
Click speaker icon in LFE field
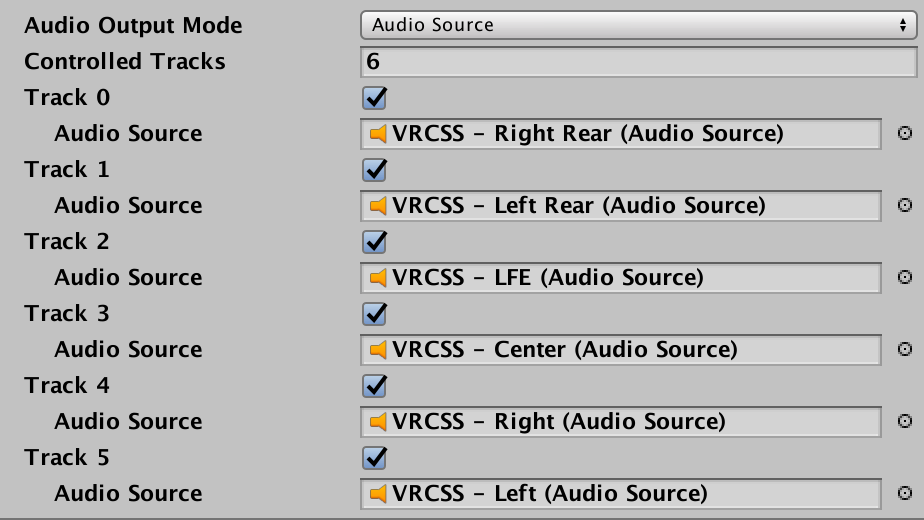[378, 278]
